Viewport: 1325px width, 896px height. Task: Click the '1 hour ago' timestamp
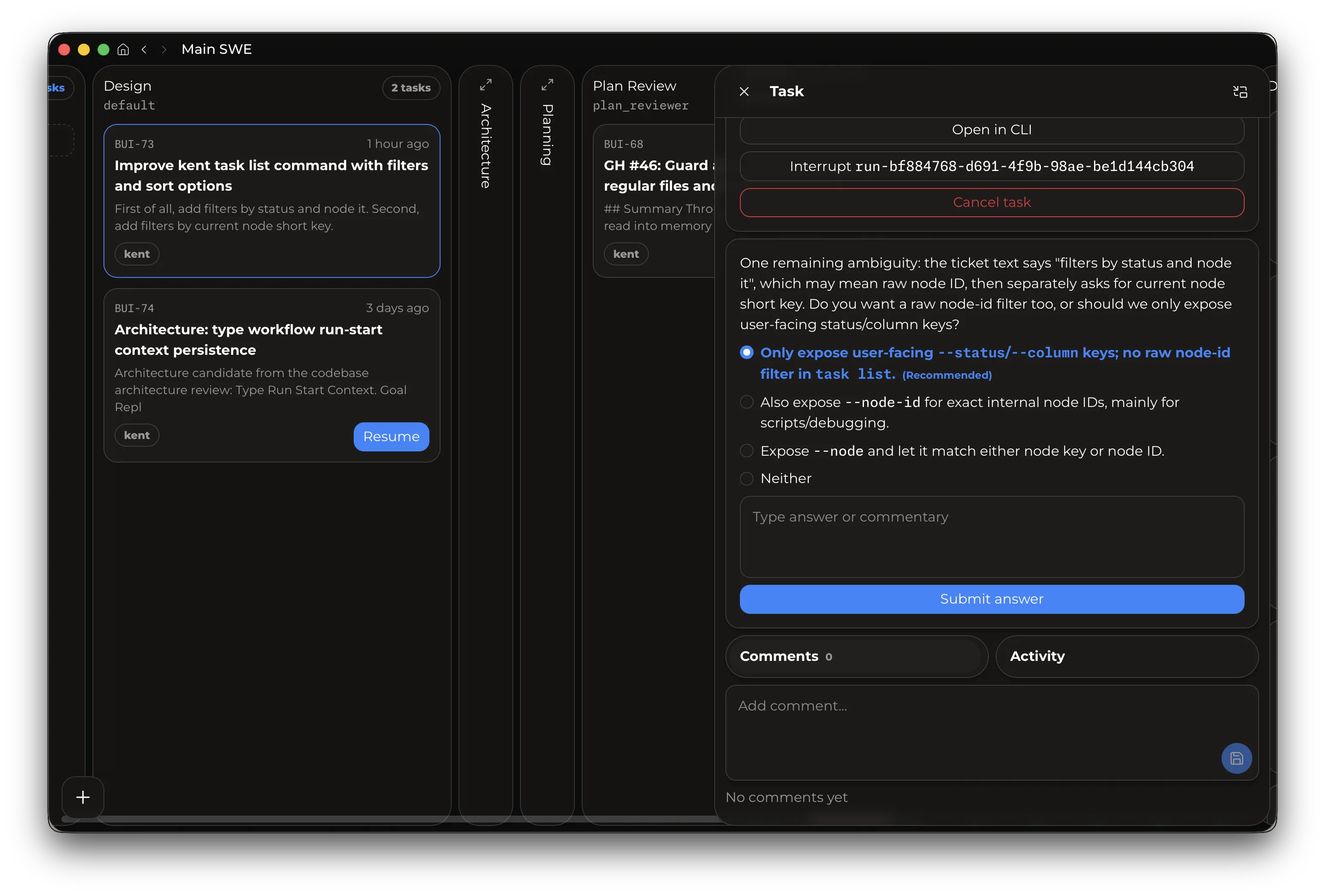click(397, 144)
